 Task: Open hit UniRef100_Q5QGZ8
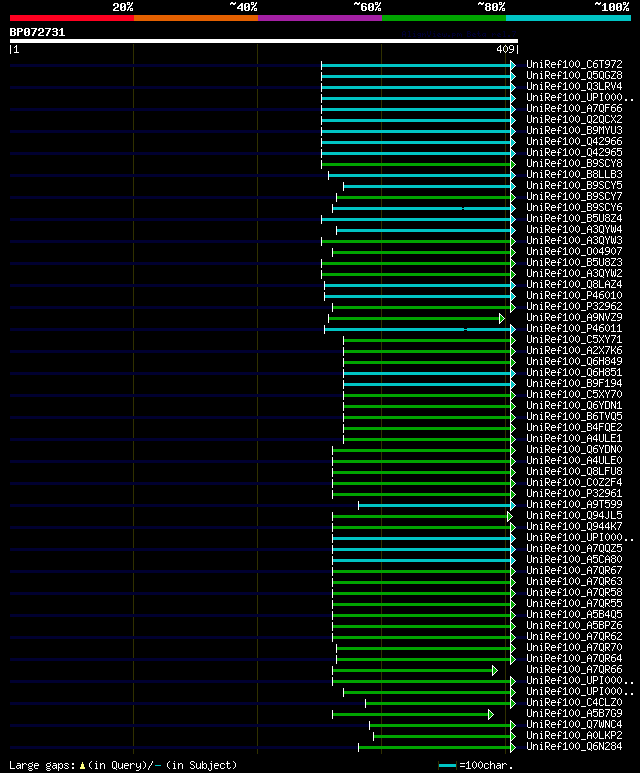pyautogui.click(x=574, y=75)
